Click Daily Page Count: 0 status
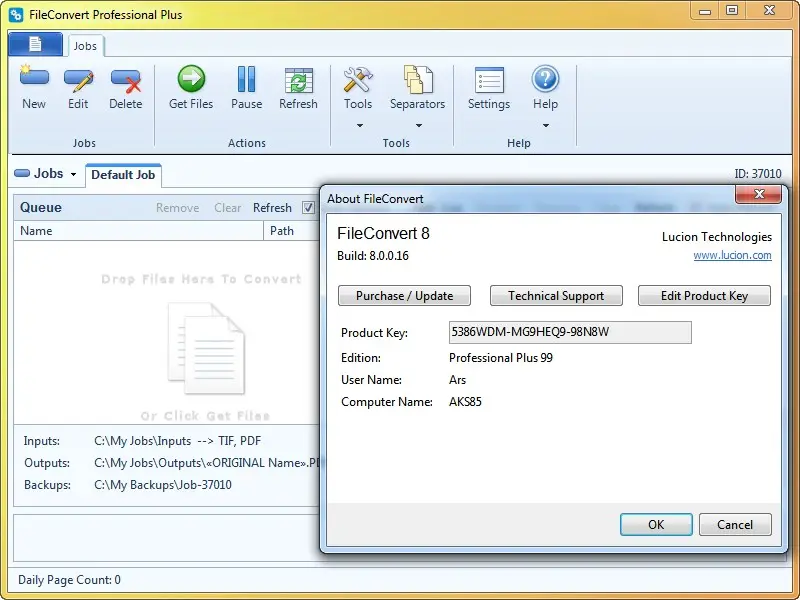The image size is (800, 600). coord(69,580)
